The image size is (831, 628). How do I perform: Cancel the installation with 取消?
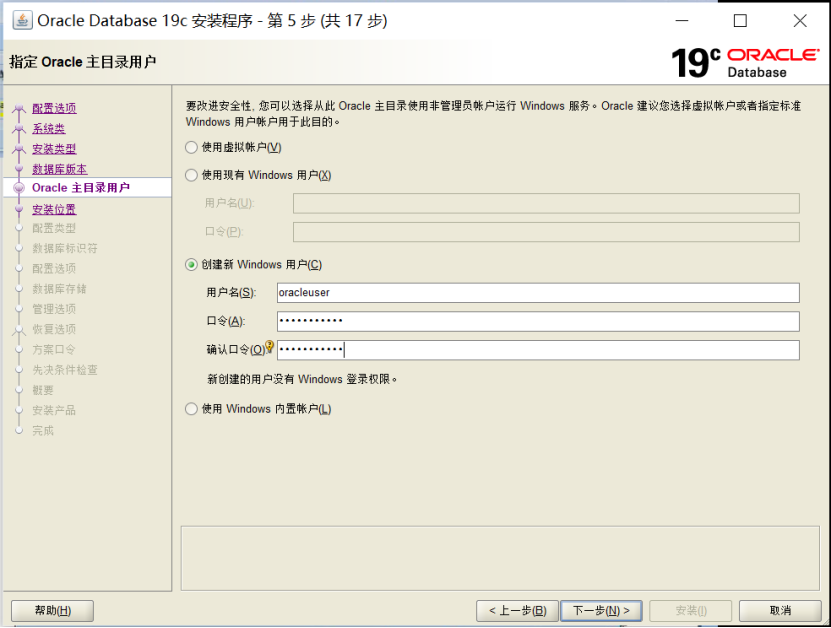point(780,610)
